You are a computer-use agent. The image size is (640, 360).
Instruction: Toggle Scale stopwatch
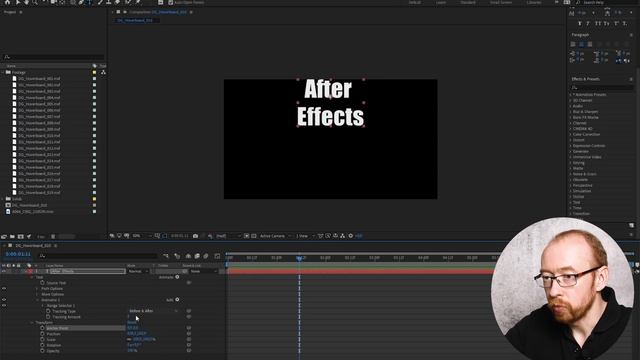point(42,340)
